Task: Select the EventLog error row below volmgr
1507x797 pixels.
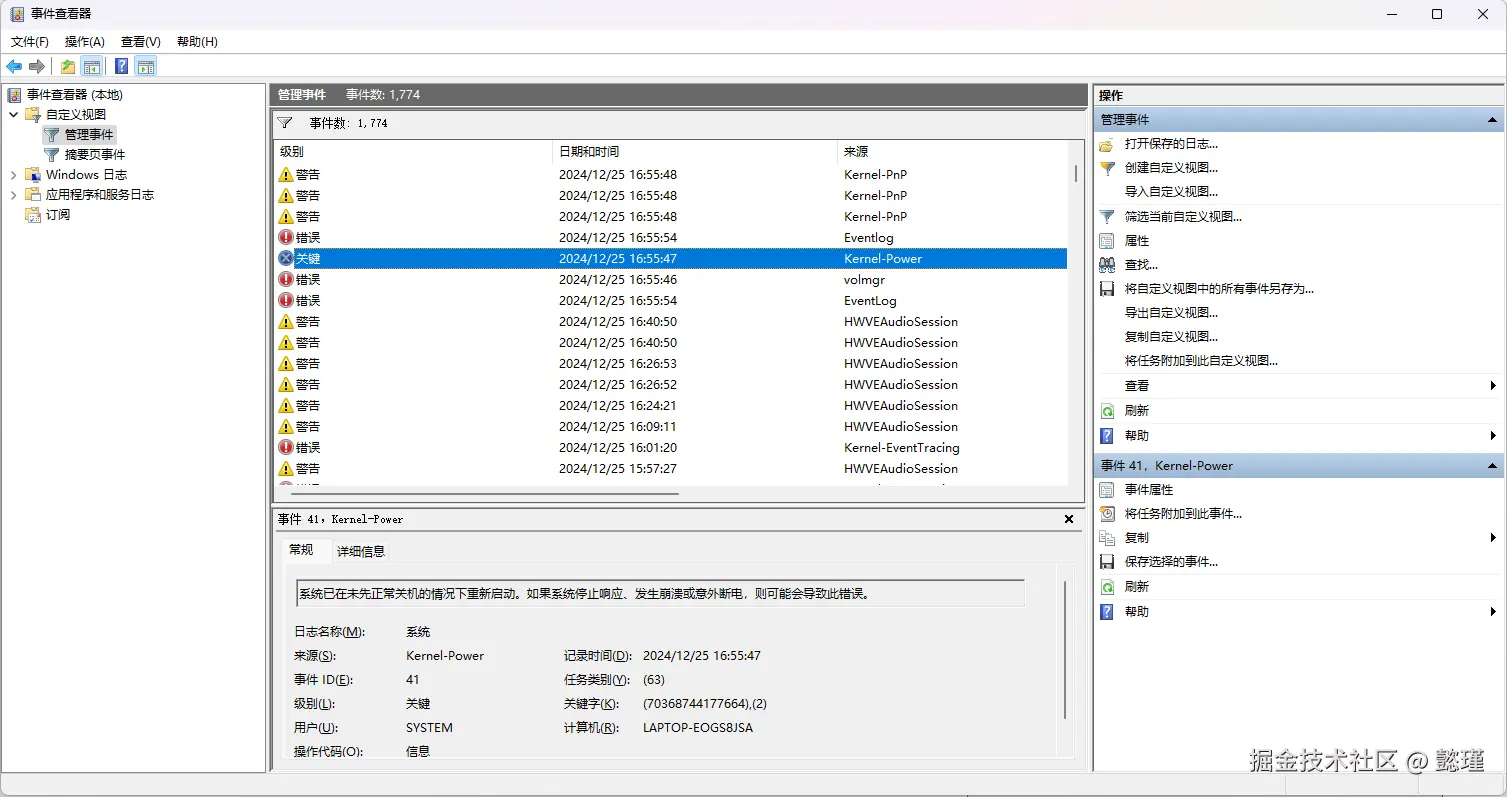Action: tap(671, 301)
